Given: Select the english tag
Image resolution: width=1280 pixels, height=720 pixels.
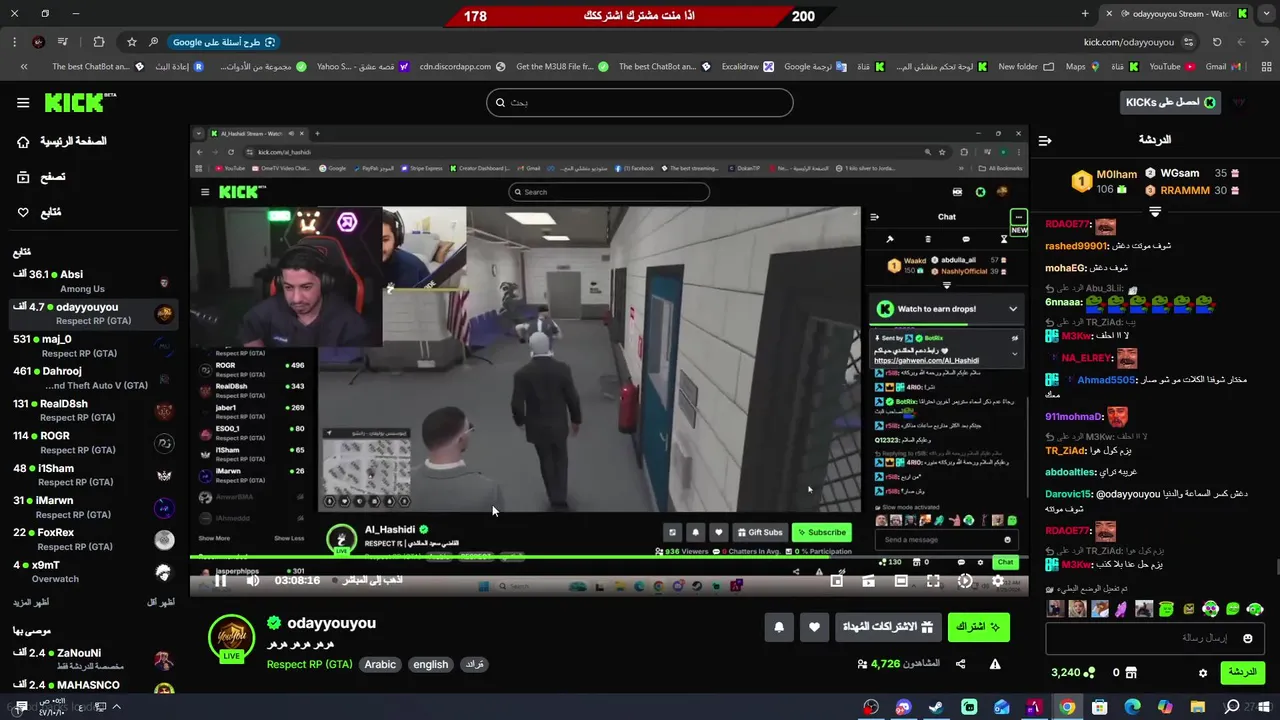Looking at the screenshot, I should click(x=431, y=664).
